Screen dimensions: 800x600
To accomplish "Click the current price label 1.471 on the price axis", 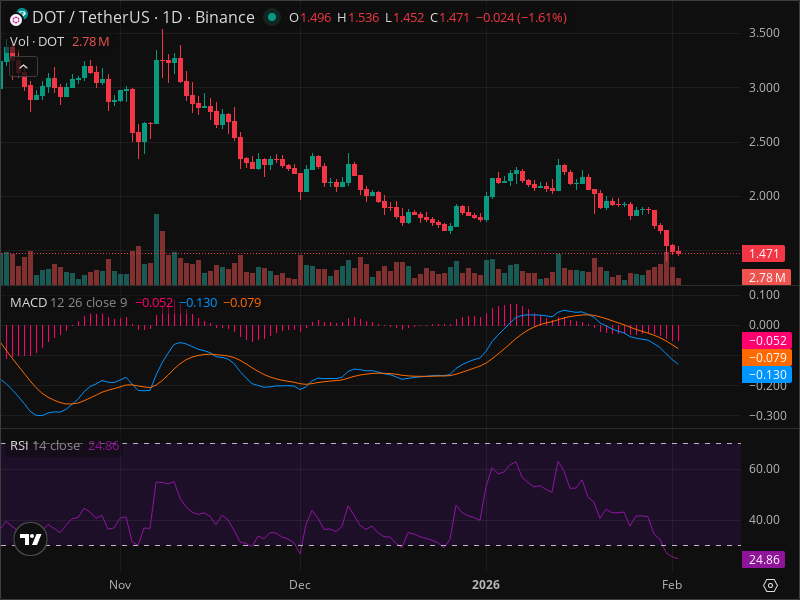I will [763, 254].
